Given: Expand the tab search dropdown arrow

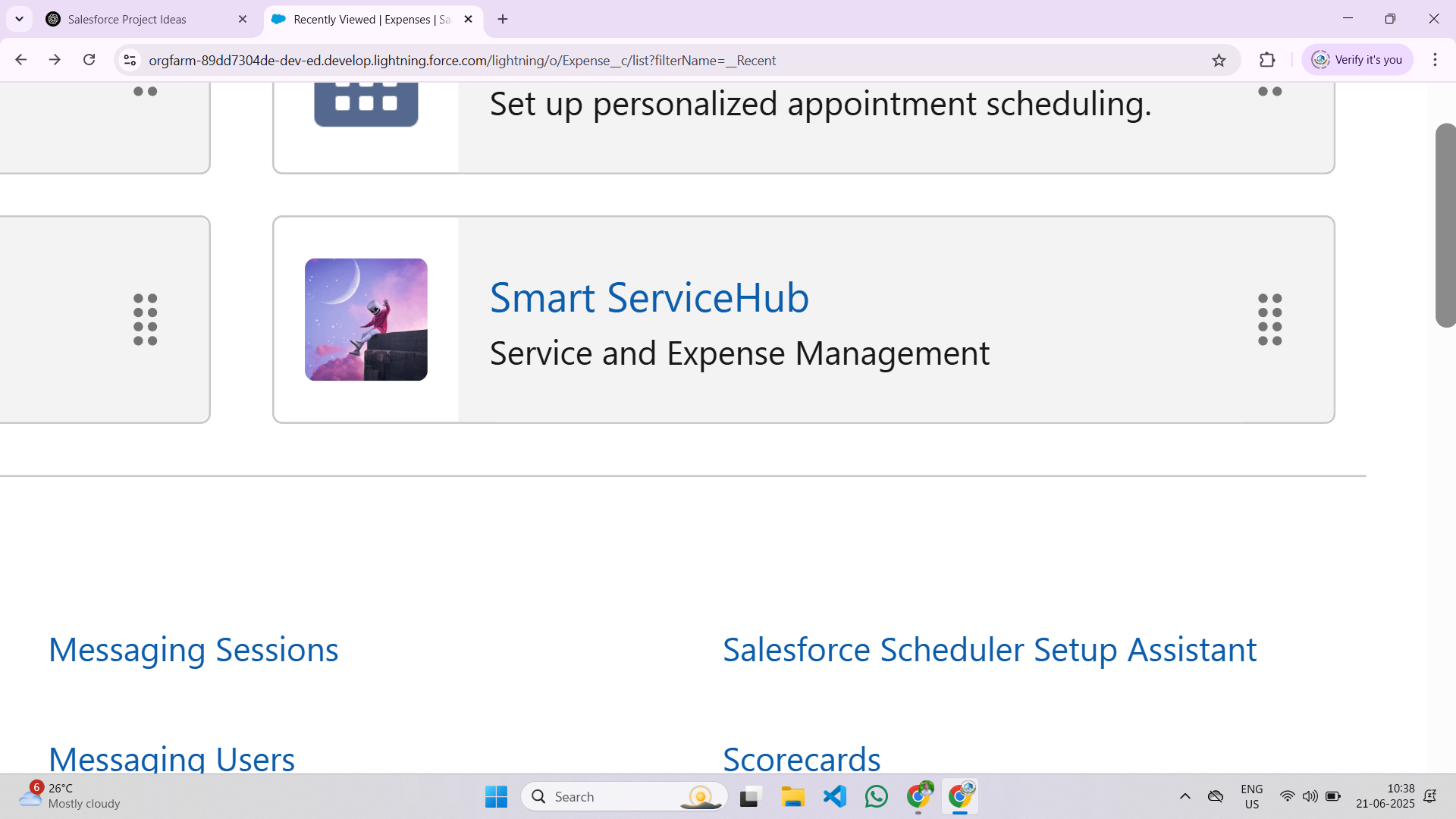Looking at the screenshot, I should pos(20,20).
